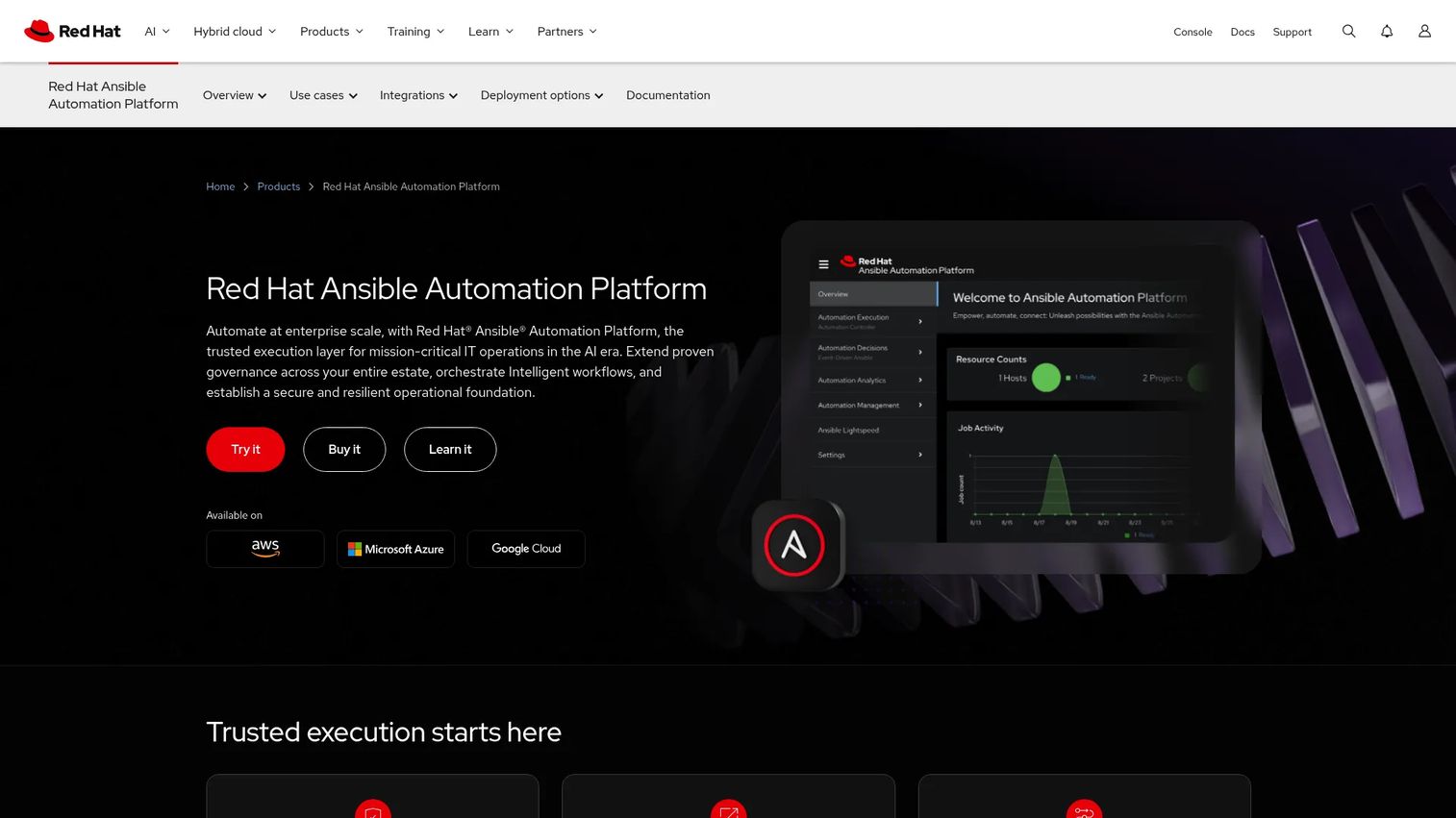Image resolution: width=1456 pixels, height=818 pixels.
Task: Click Automation Management in dashboard preview
Action: [x=872, y=405]
